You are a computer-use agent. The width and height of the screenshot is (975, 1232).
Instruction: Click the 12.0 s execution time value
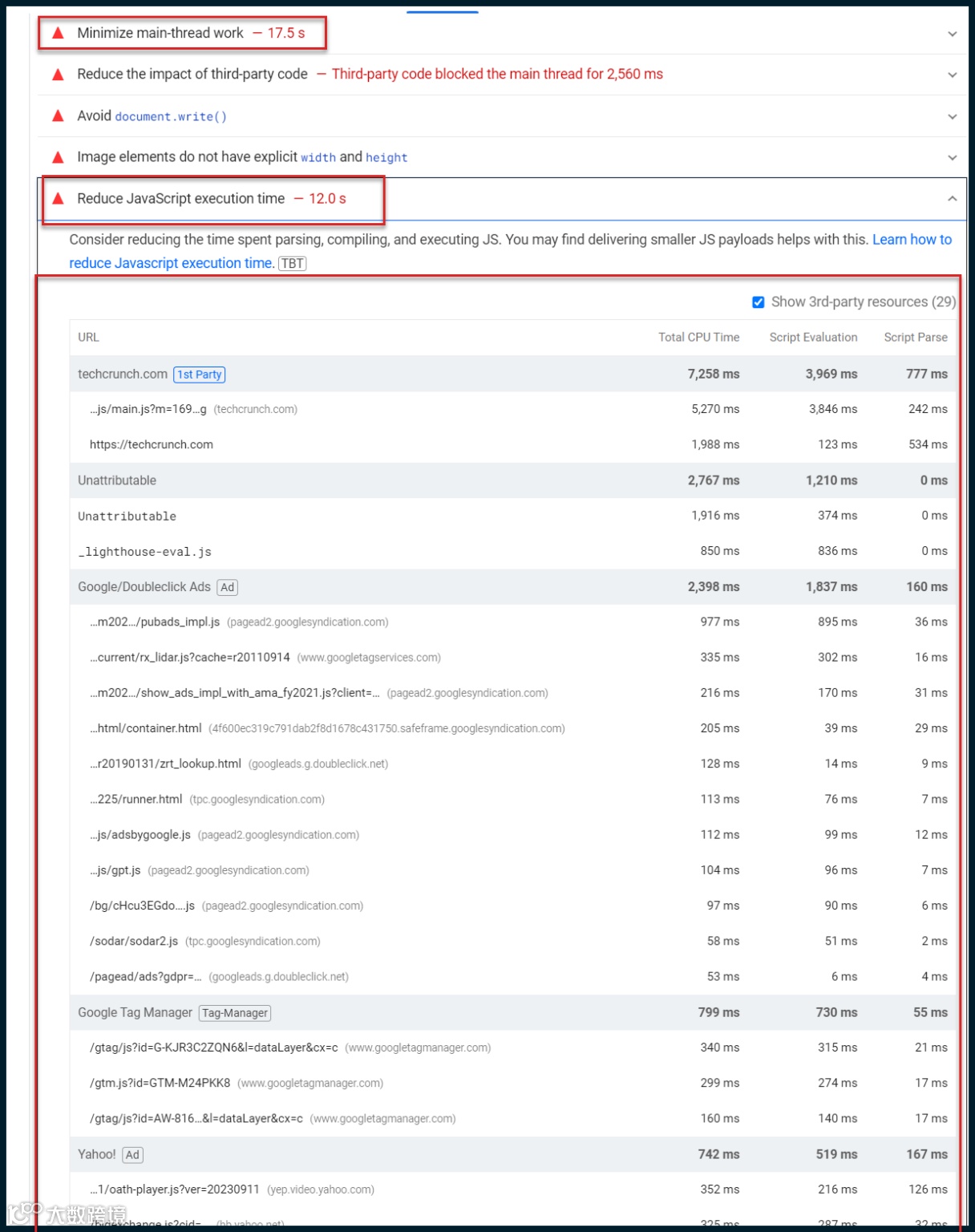327,198
